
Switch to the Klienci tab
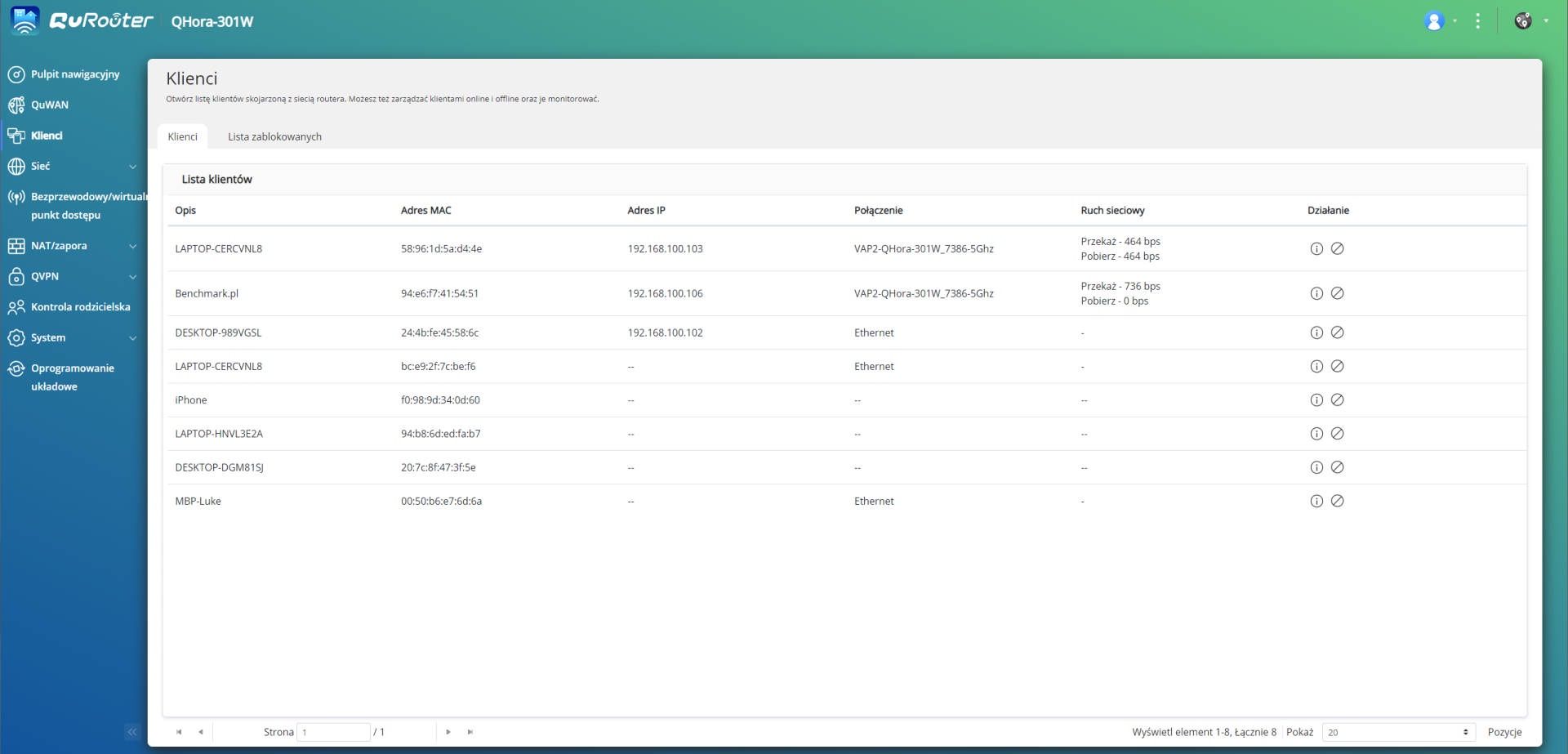point(182,136)
